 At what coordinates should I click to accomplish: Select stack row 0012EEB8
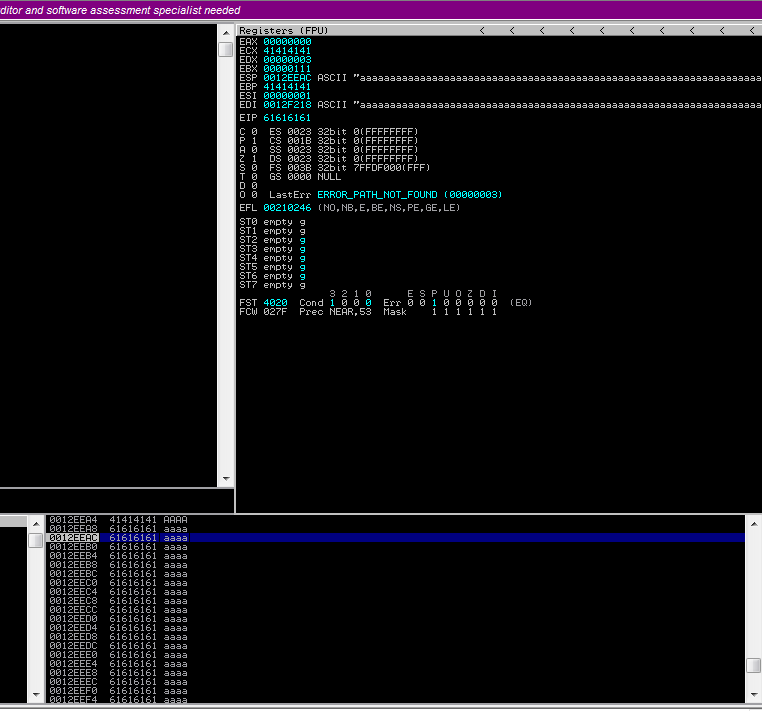click(396, 565)
